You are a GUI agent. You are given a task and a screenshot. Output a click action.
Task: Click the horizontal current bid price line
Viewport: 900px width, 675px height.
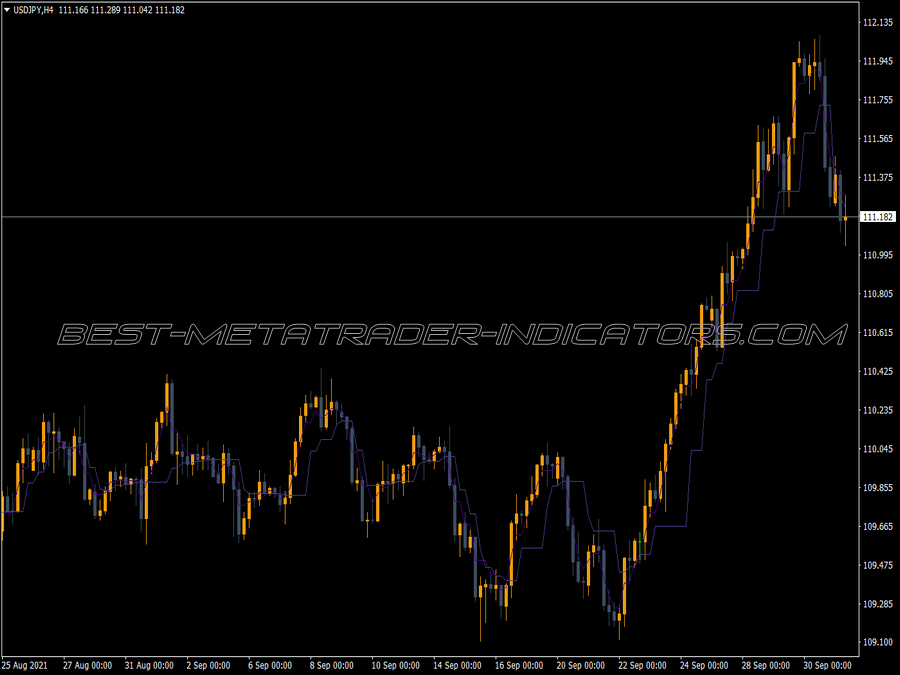(x=430, y=217)
